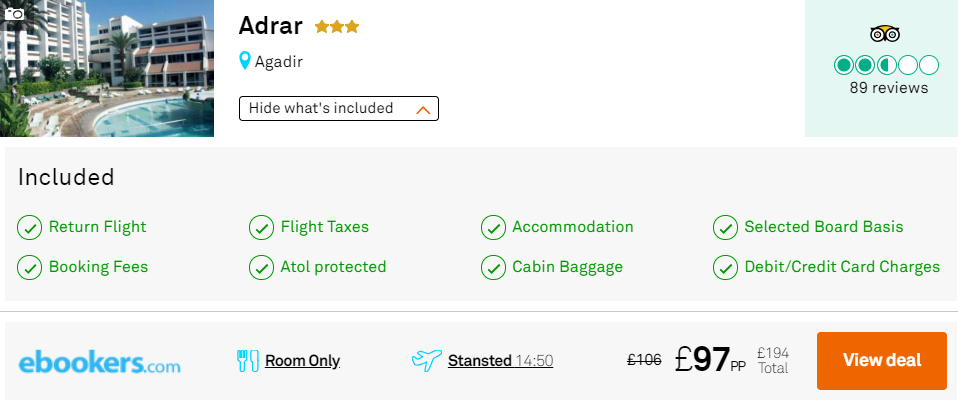Click the £97 per person price
This screenshot has height=402, width=958.
coord(710,360)
